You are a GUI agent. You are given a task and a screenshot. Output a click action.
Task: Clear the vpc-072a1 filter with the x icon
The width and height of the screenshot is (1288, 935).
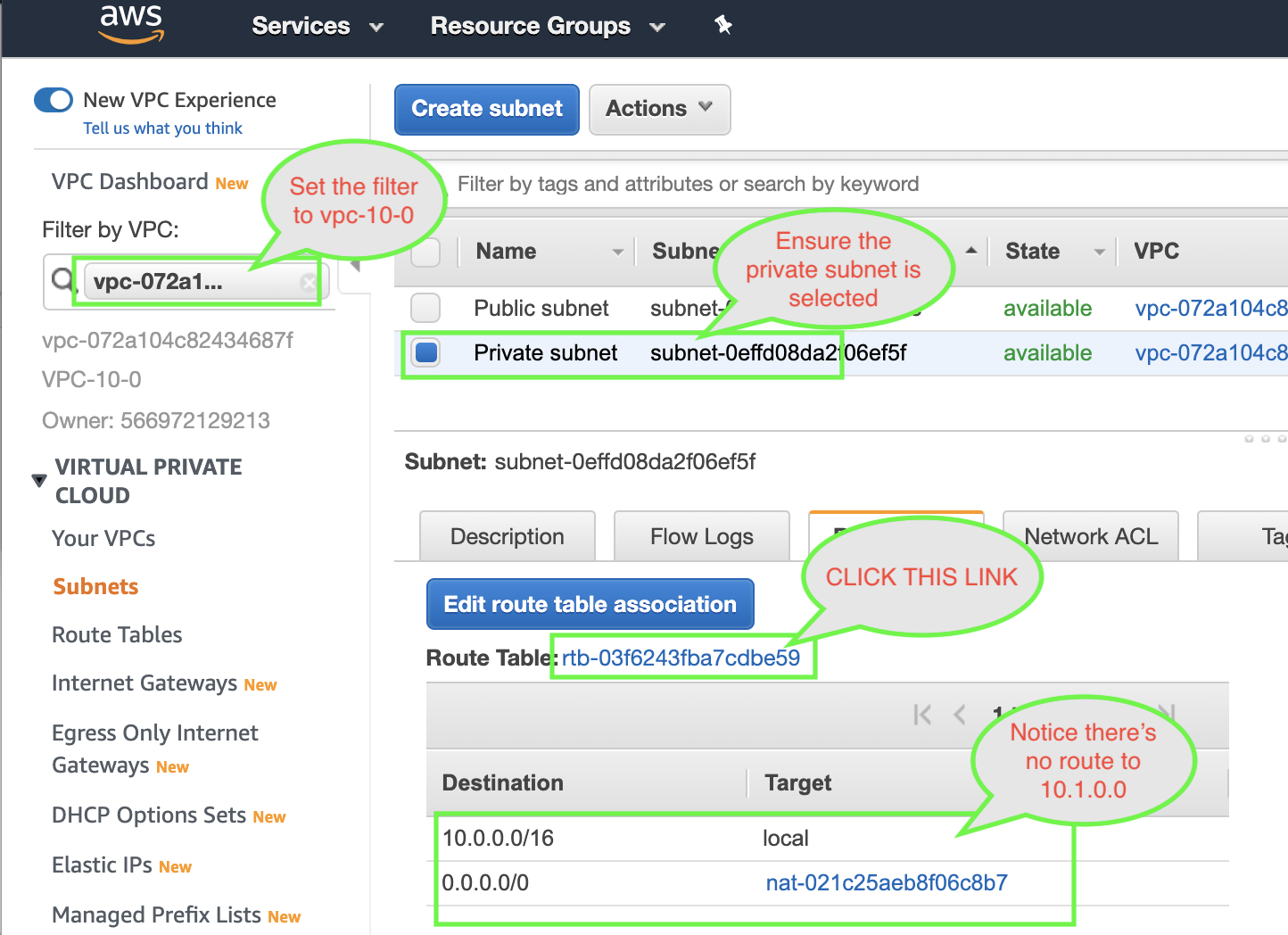[x=309, y=282]
